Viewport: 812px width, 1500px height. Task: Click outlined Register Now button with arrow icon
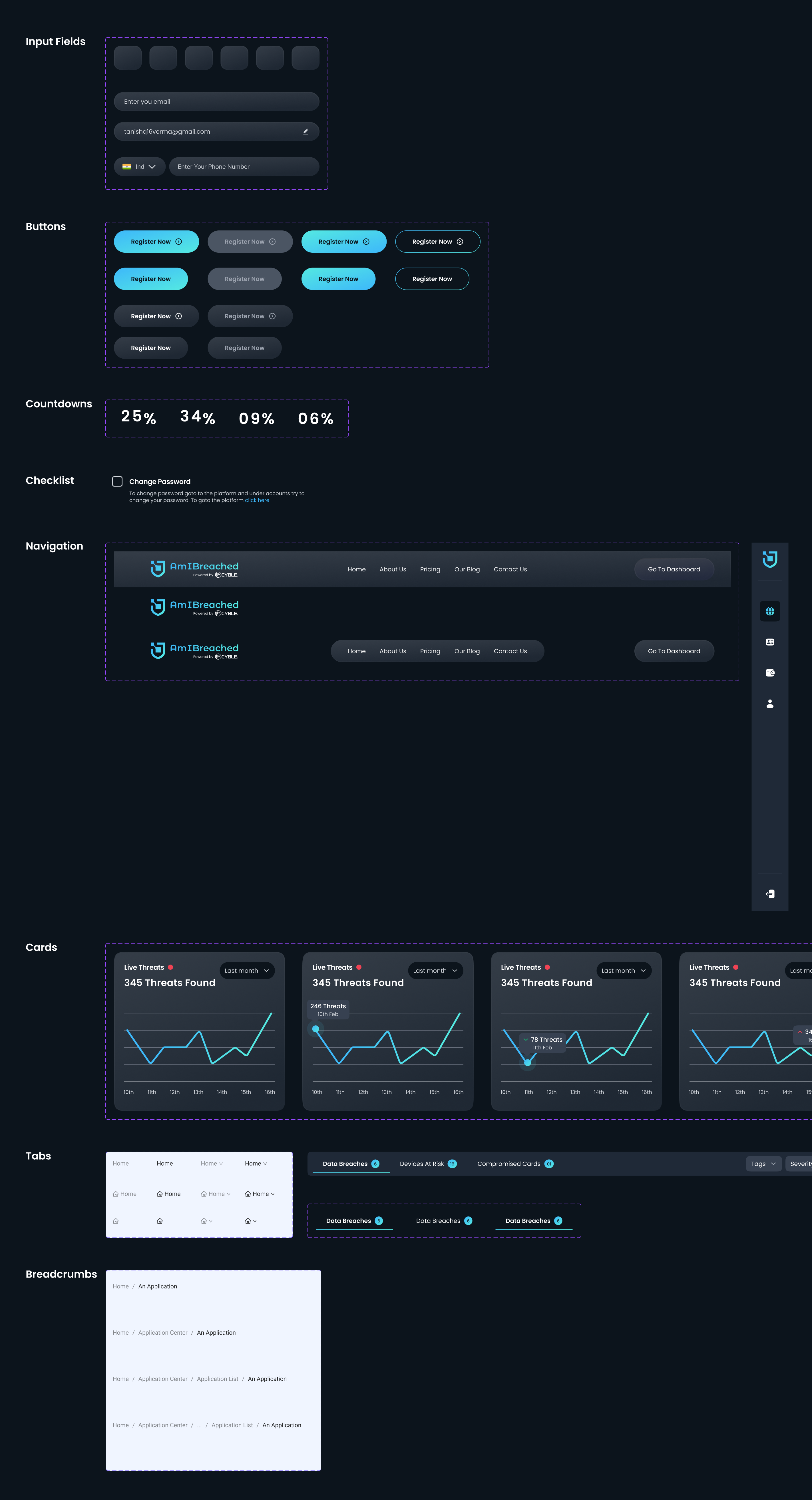click(x=438, y=242)
